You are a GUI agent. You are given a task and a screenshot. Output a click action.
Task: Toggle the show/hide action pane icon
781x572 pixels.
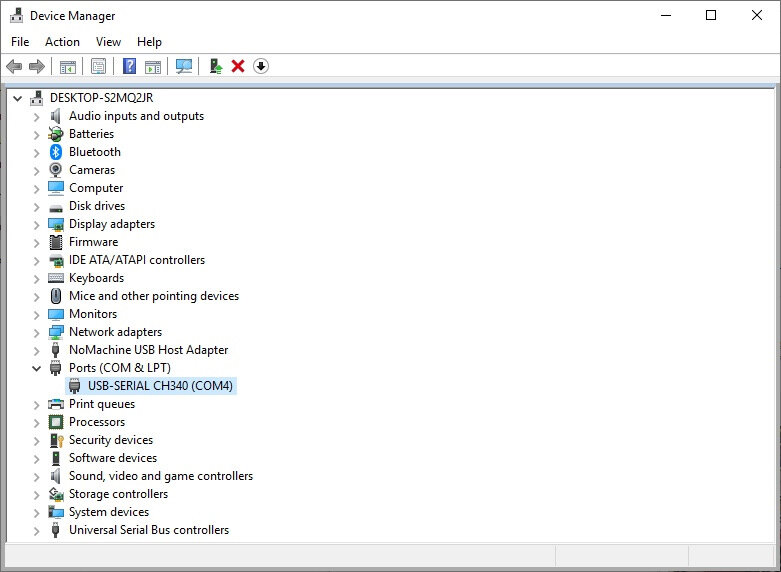coord(153,66)
